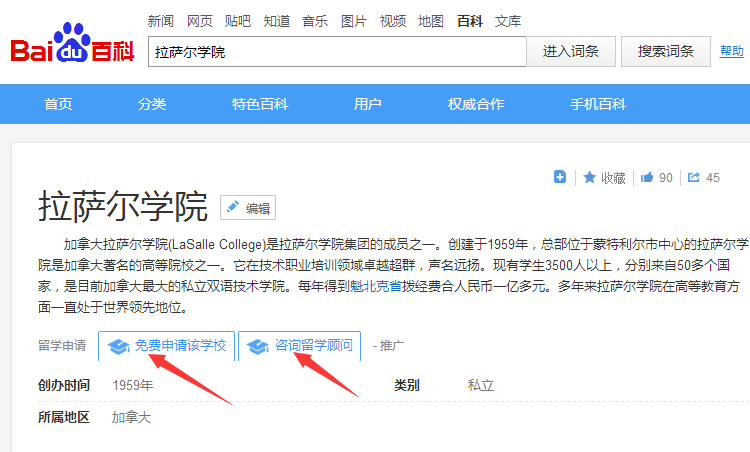The image size is (750, 452).
Task: Click the 留学申请 label
Action: point(62,345)
